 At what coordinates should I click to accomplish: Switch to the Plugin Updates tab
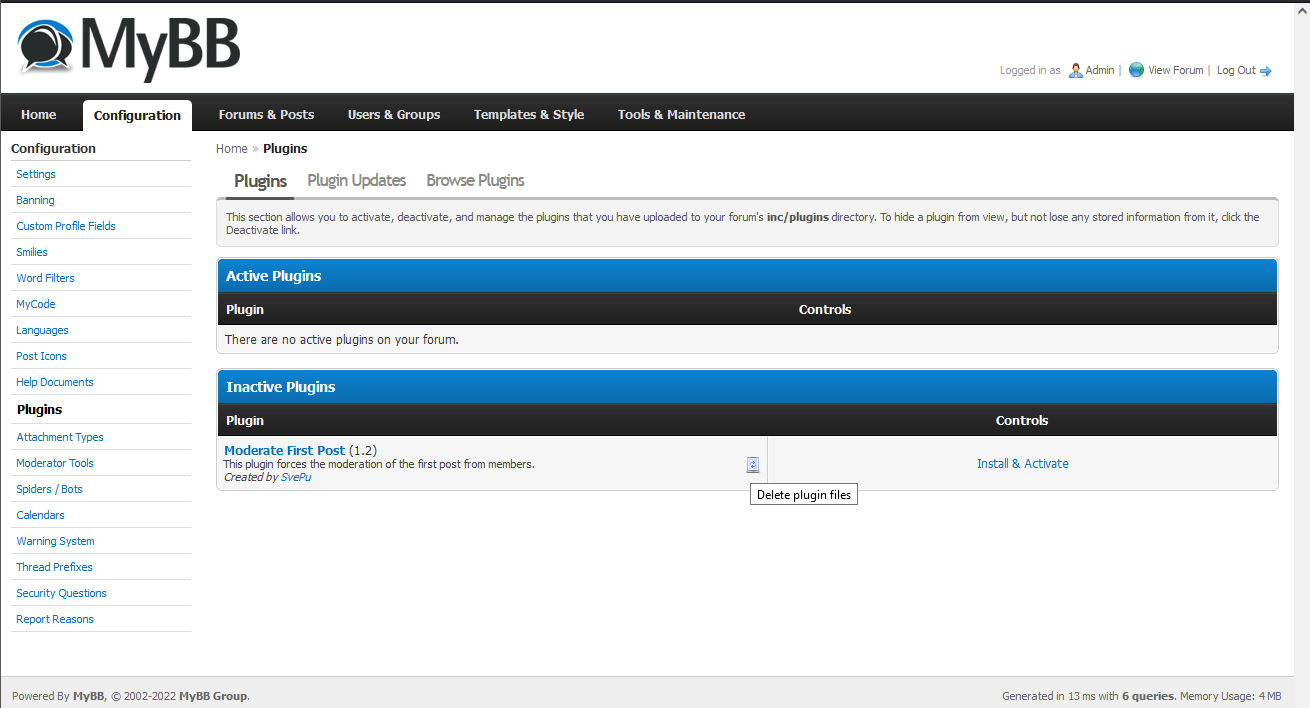356,181
